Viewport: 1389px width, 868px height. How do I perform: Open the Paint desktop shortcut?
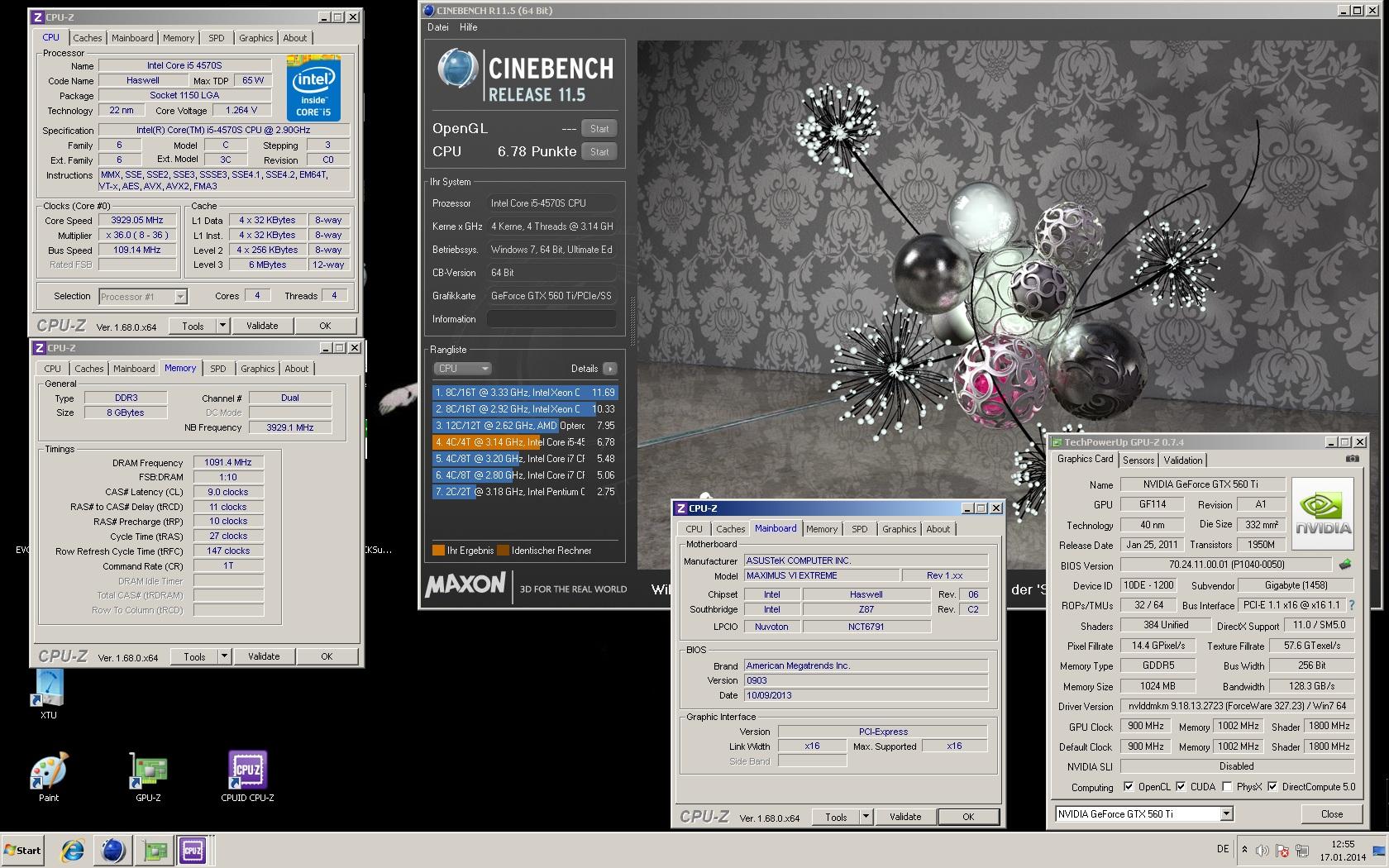point(49,777)
